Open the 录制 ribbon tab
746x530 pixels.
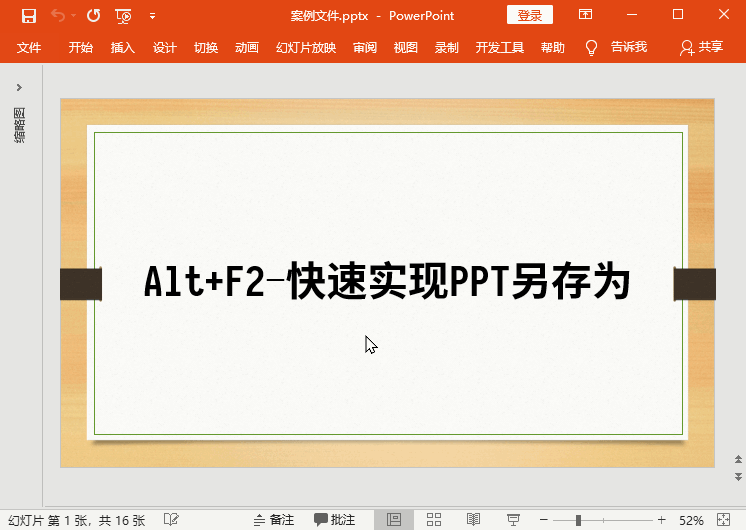coord(446,48)
